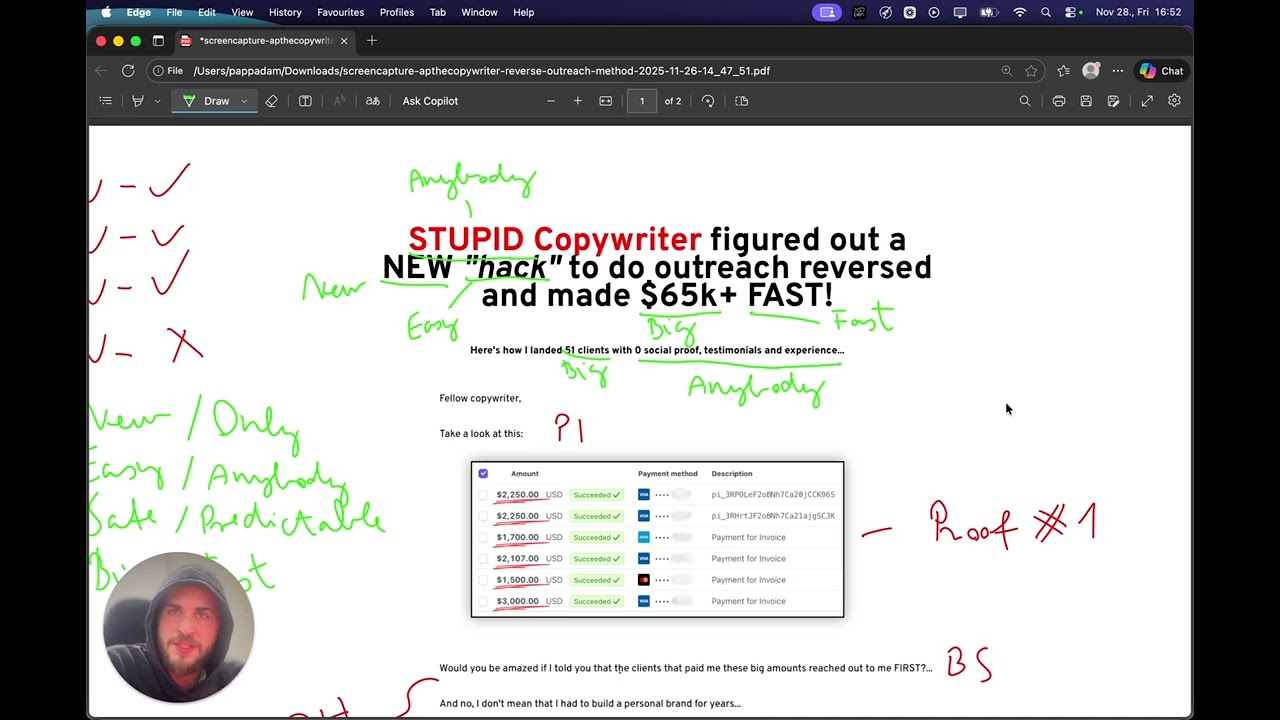Open the History menu
Image resolution: width=1280 pixels, height=720 pixels.
[285, 12]
